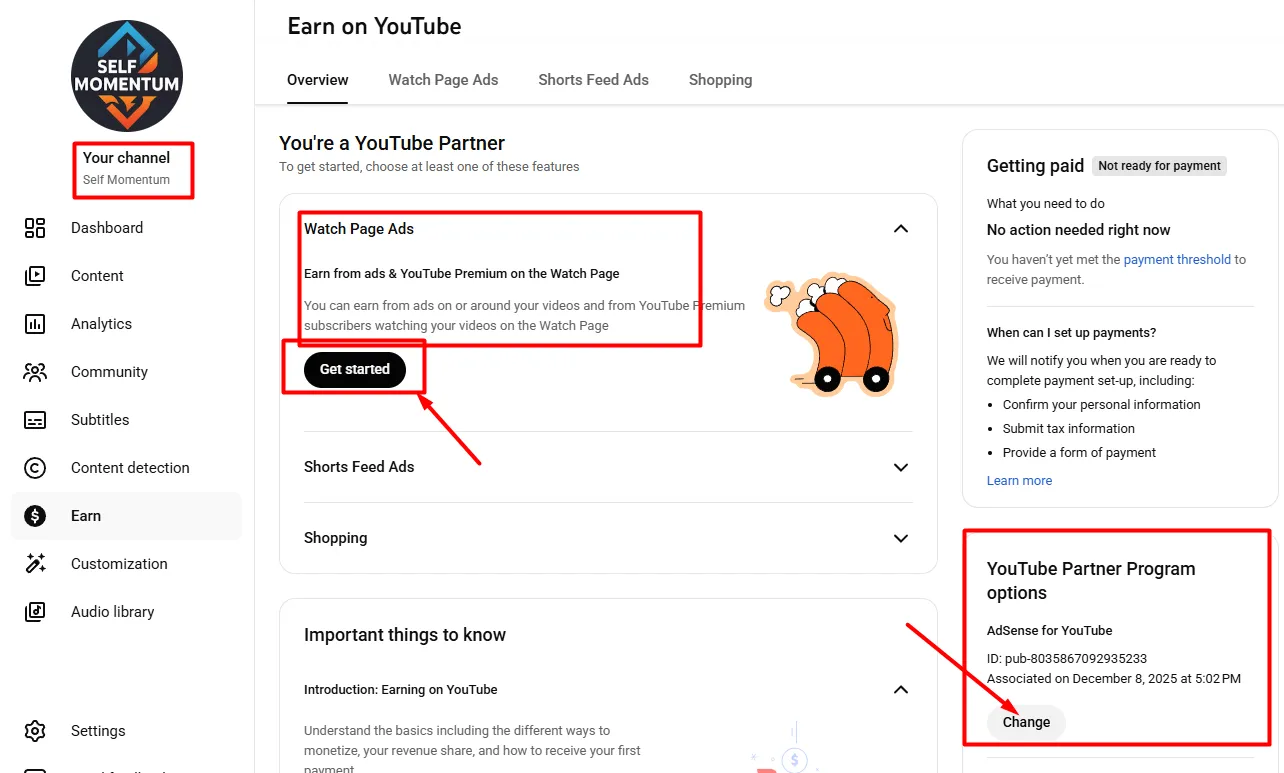Open the payment threshold link

[1177, 260]
